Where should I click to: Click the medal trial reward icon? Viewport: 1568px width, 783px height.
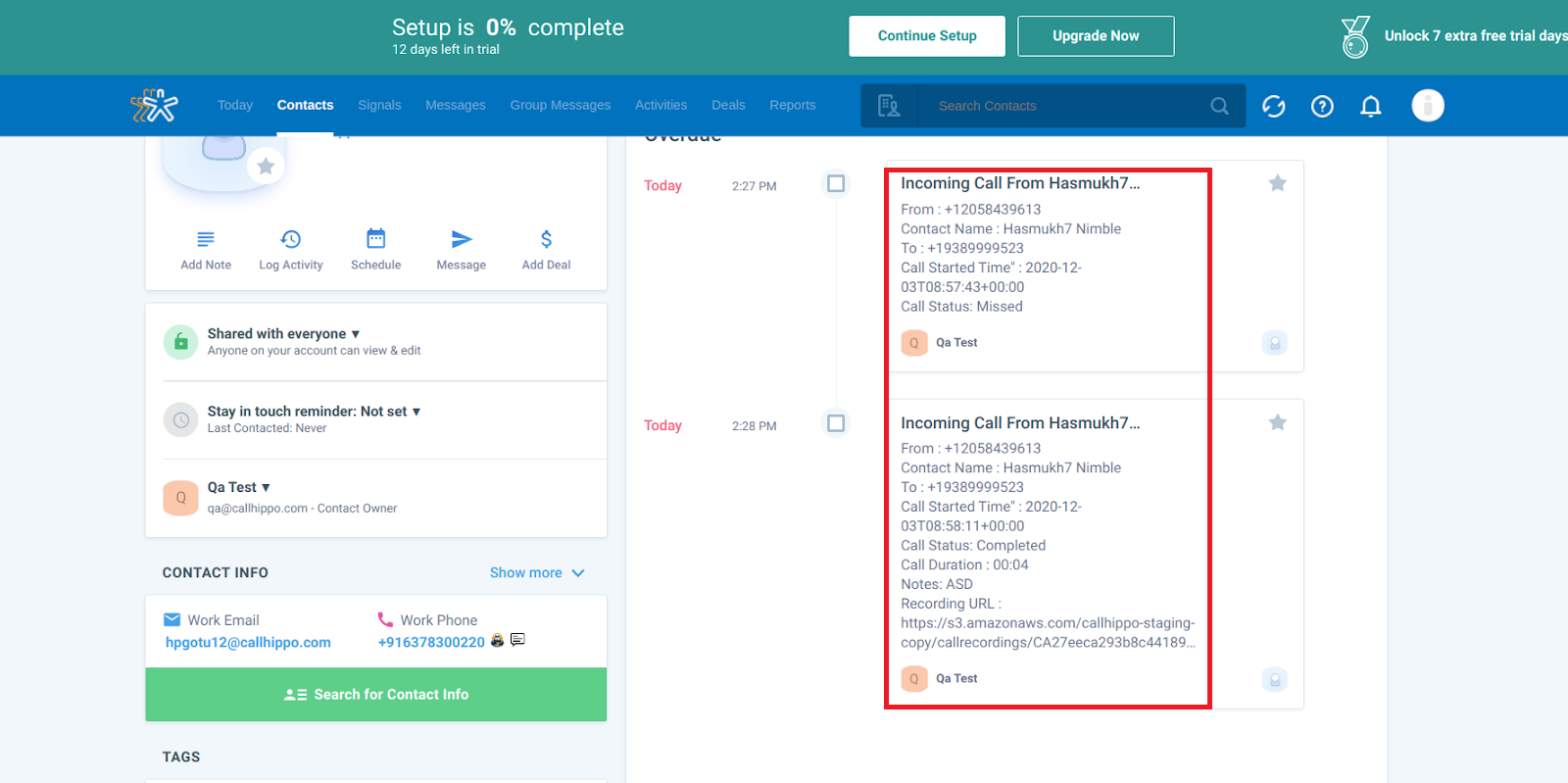pyautogui.click(x=1355, y=36)
